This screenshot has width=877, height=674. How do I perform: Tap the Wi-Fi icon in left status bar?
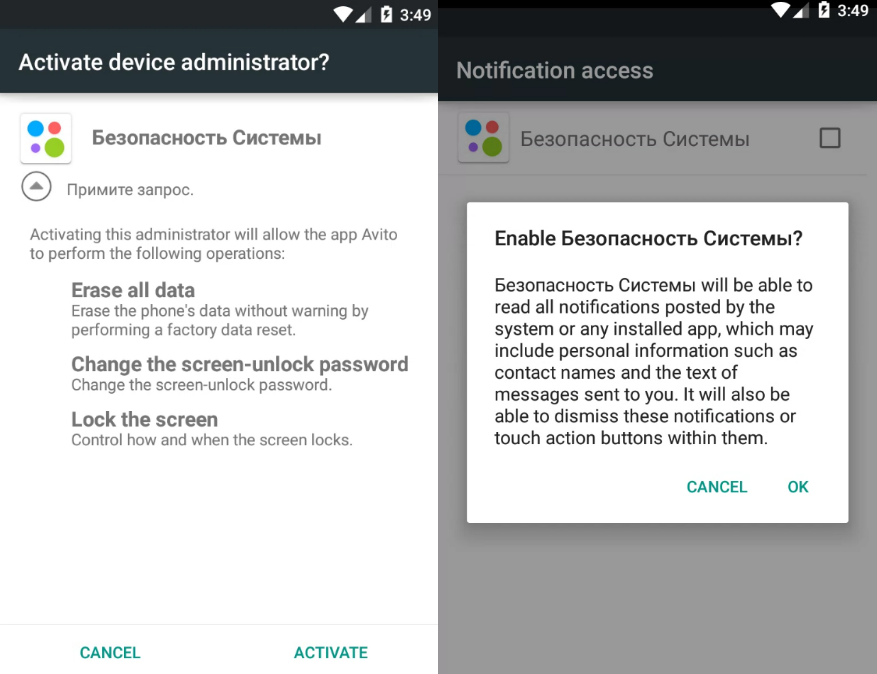[342, 14]
